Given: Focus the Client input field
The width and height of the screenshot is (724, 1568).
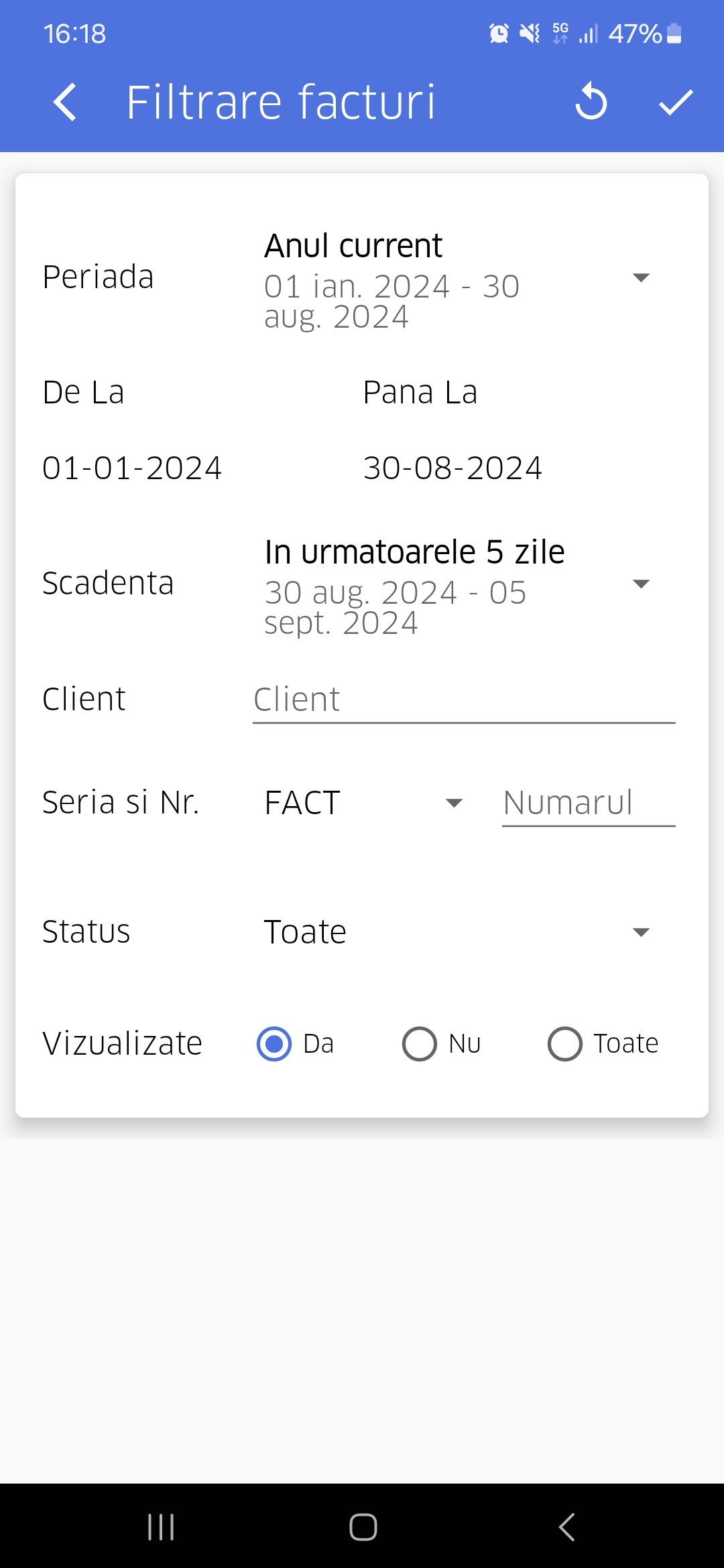Looking at the screenshot, I should [x=463, y=700].
